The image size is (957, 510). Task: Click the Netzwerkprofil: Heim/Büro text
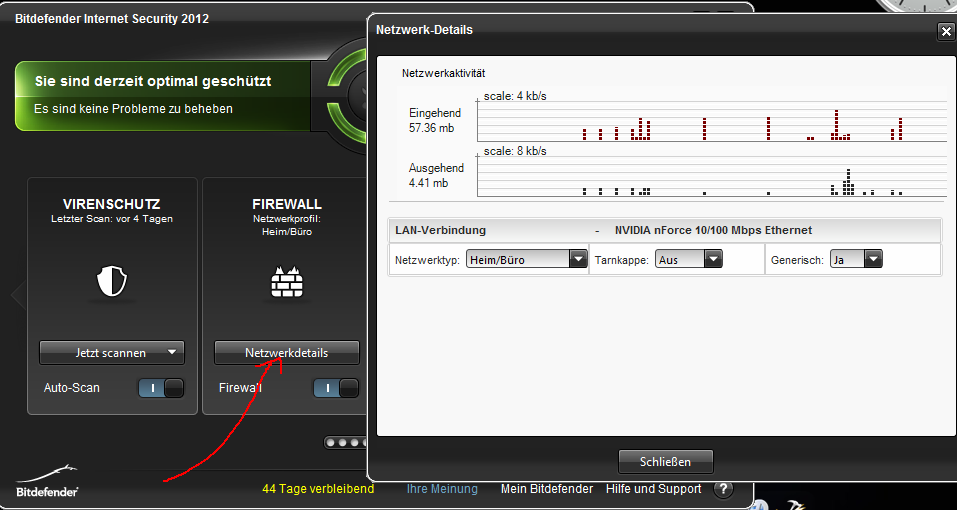pyautogui.click(x=287, y=225)
